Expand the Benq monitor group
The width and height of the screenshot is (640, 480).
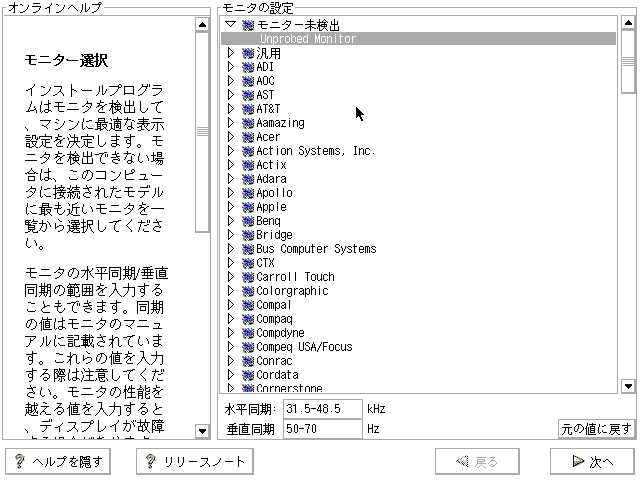[231, 220]
